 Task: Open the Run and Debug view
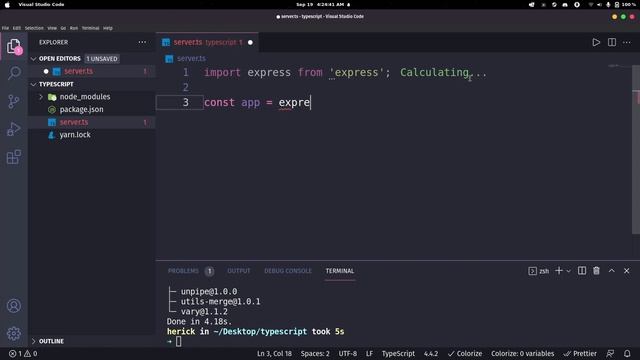pyautogui.click(x=14, y=129)
